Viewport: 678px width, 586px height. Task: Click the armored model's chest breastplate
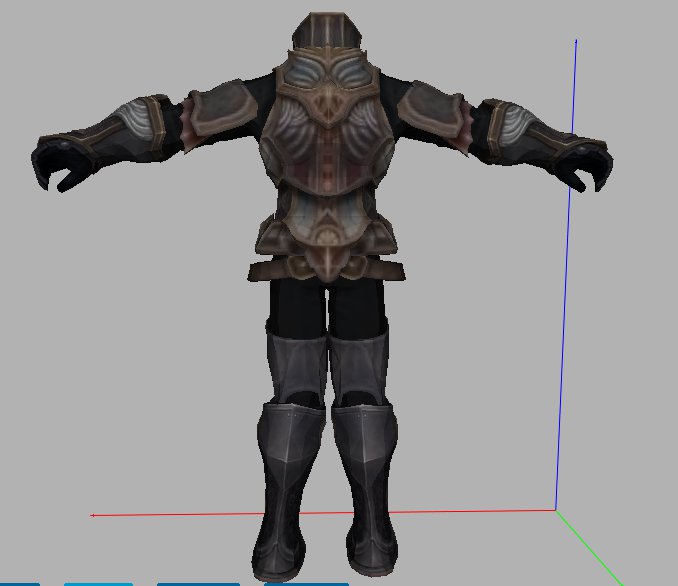tap(328, 123)
